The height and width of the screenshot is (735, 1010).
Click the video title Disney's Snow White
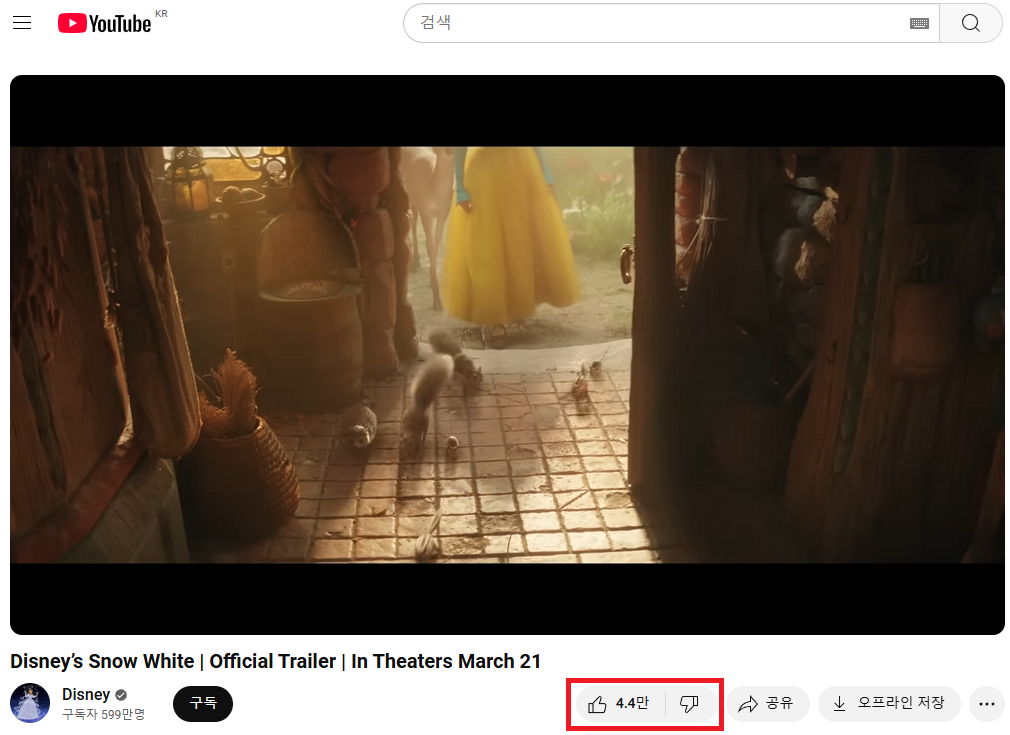click(275, 661)
